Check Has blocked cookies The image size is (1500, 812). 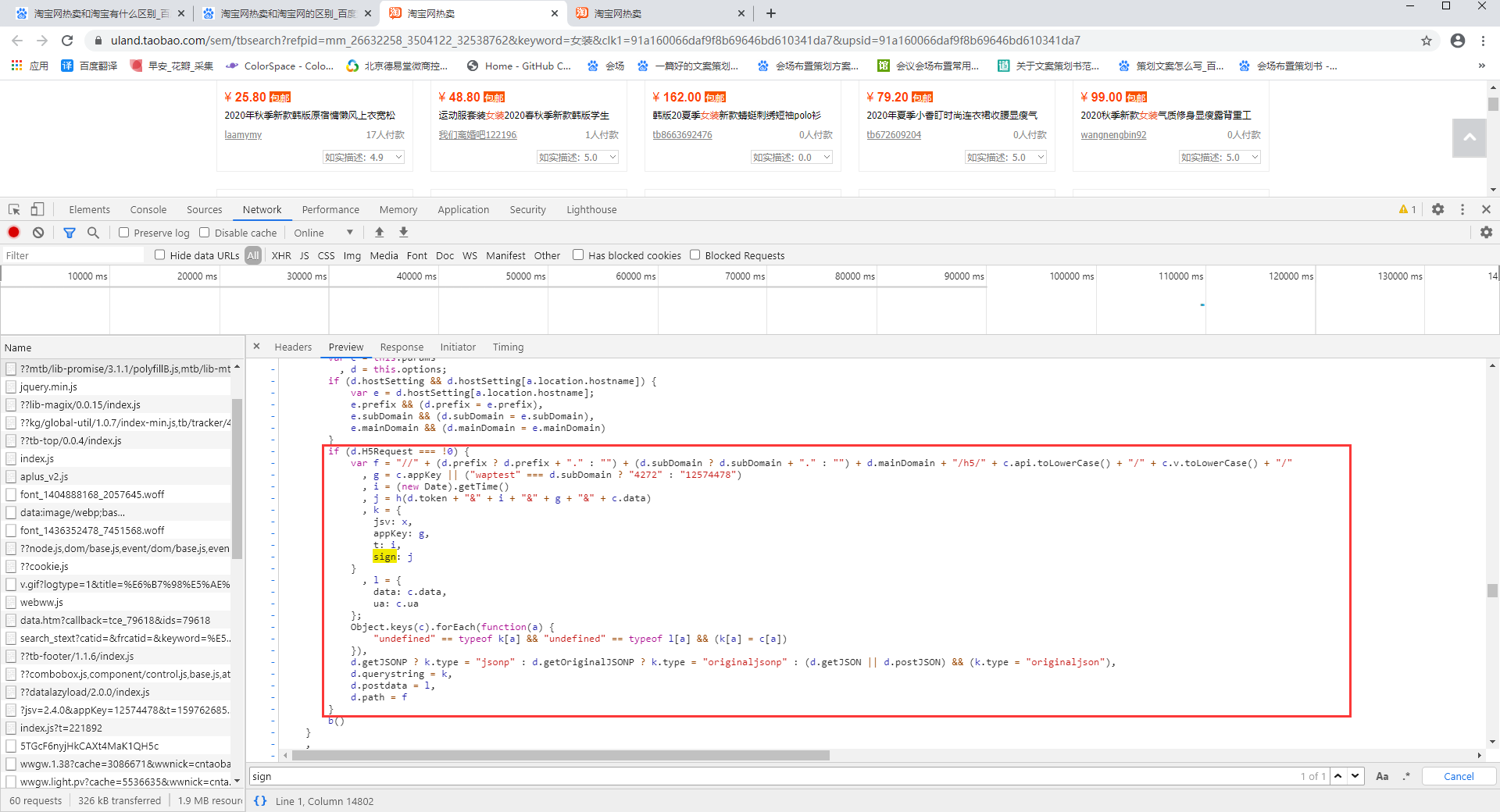pyautogui.click(x=578, y=255)
